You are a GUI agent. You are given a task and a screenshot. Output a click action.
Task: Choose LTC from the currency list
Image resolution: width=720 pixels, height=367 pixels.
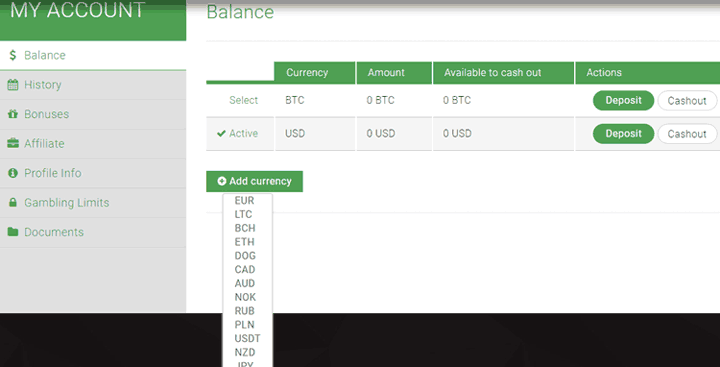pyautogui.click(x=243, y=215)
